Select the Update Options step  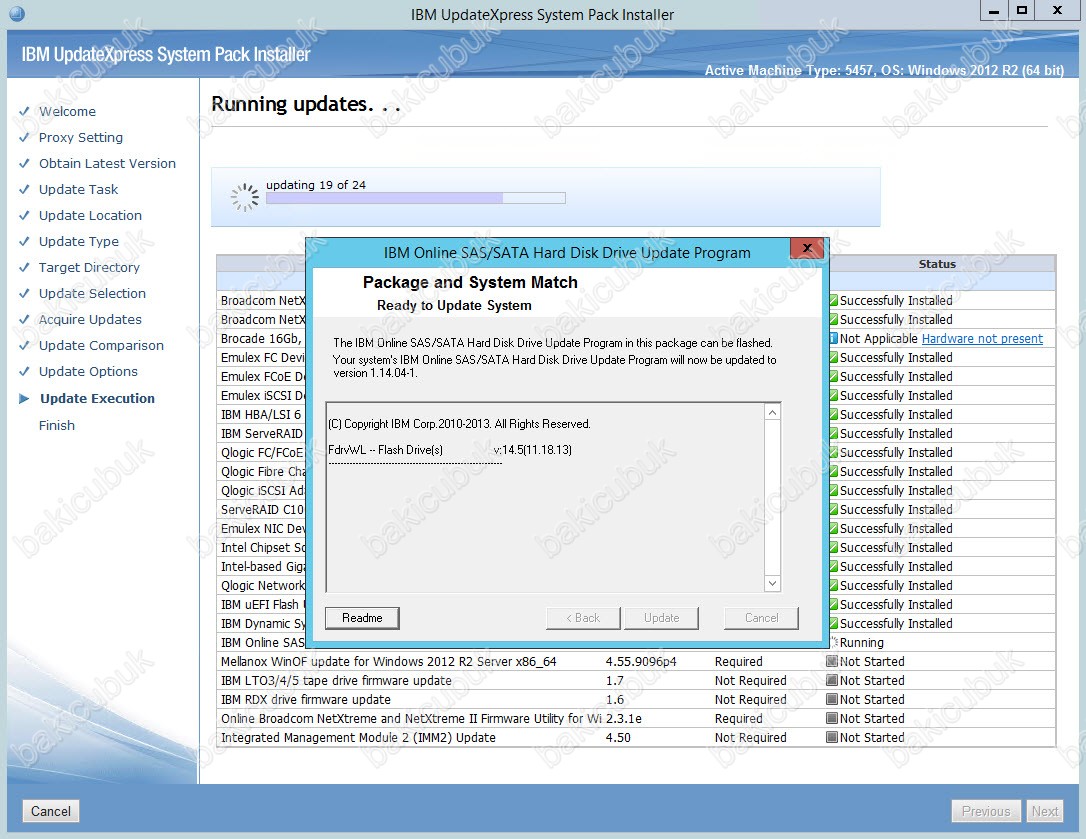point(88,371)
